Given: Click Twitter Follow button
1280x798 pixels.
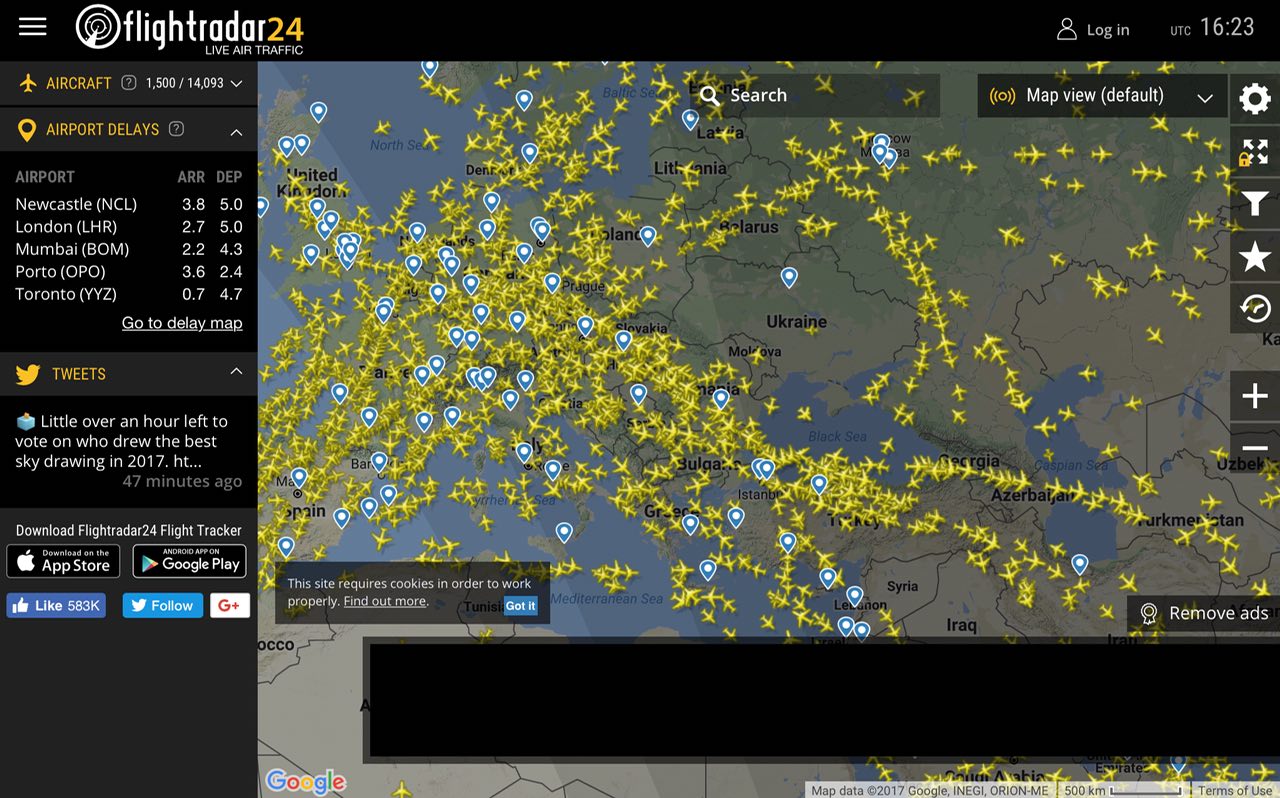Looking at the screenshot, I should tap(162, 605).
